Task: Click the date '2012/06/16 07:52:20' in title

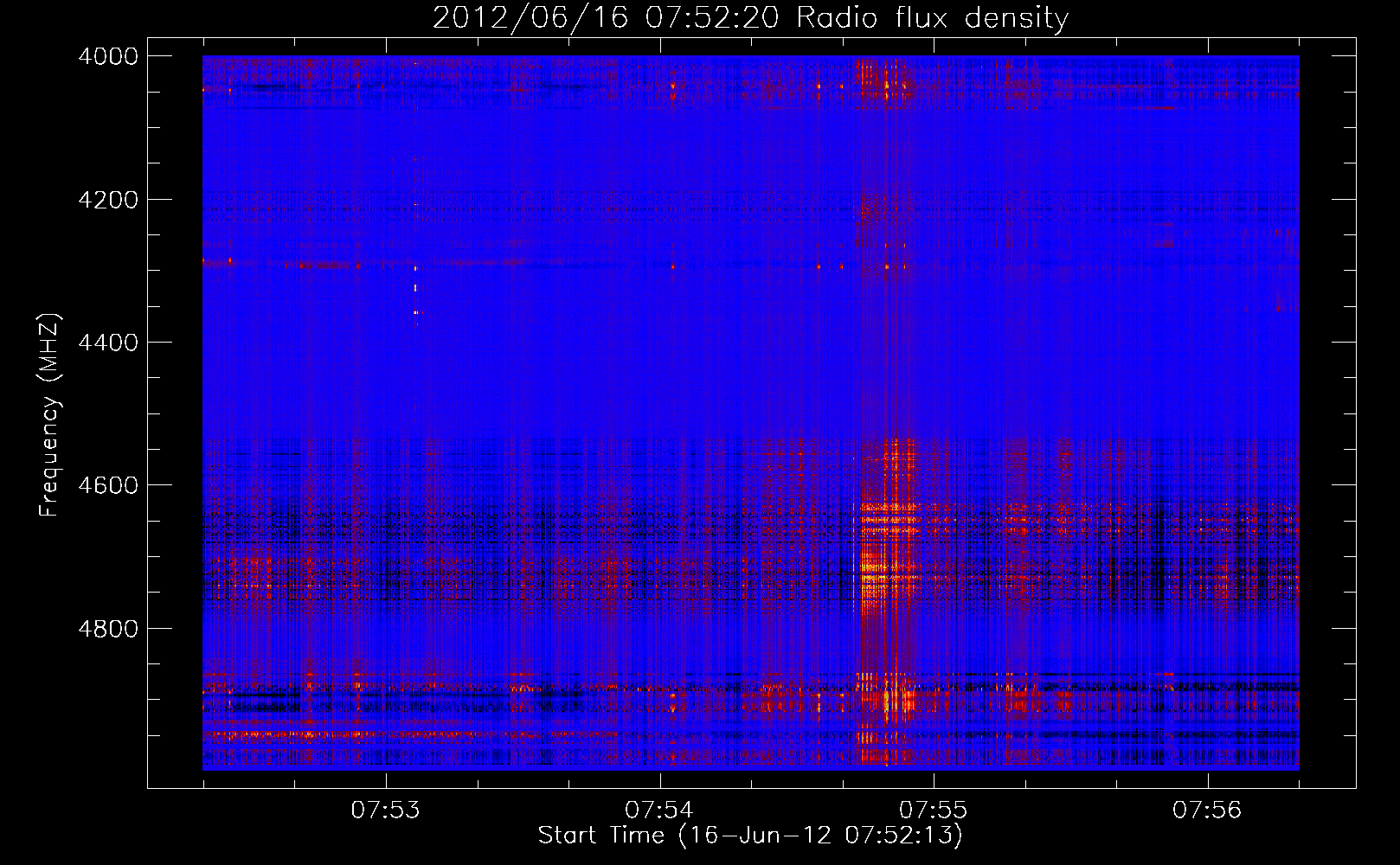Action: point(607,17)
